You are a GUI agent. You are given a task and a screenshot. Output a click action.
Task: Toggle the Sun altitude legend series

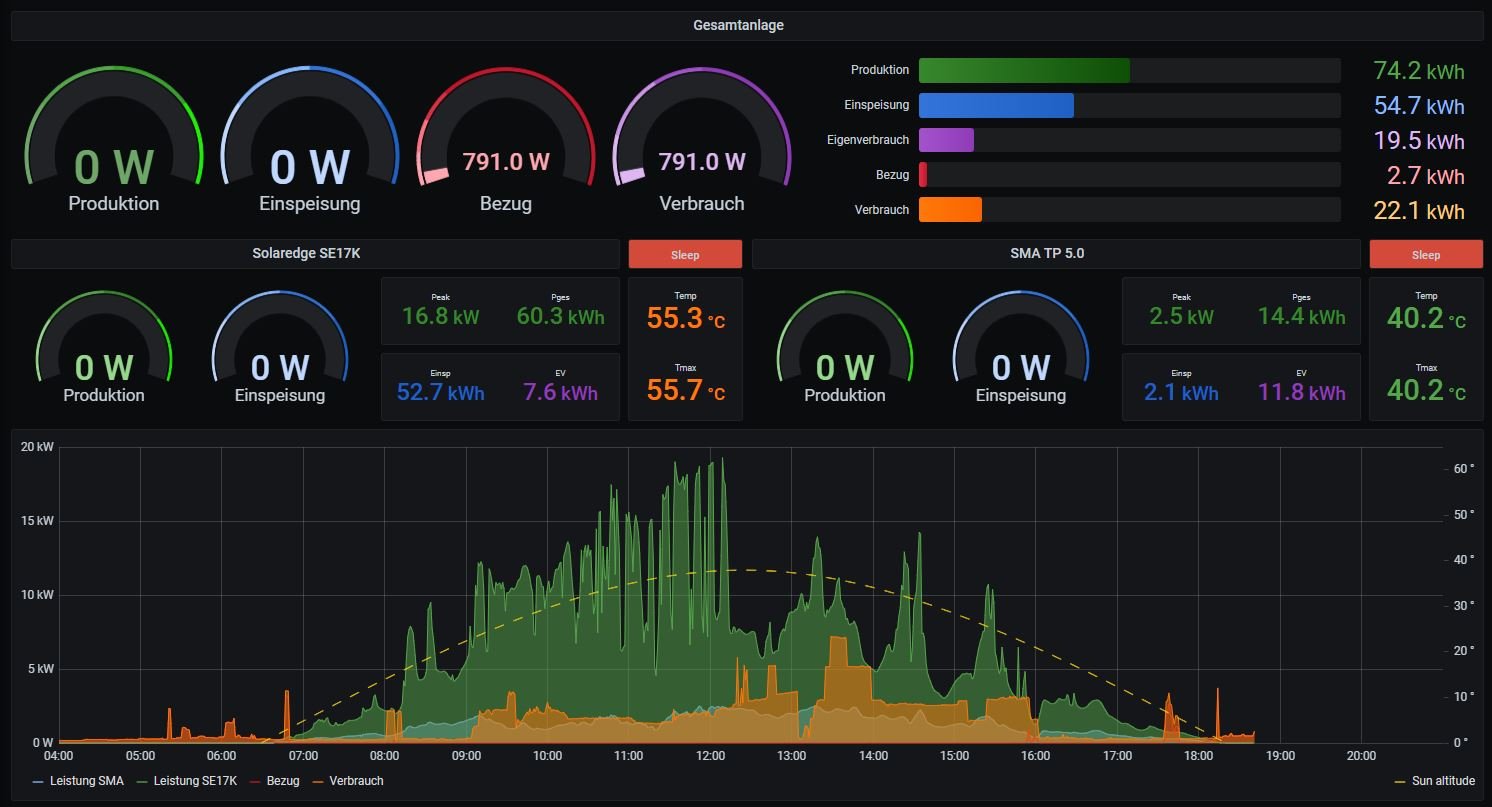pyautogui.click(x=1441, y=781)
